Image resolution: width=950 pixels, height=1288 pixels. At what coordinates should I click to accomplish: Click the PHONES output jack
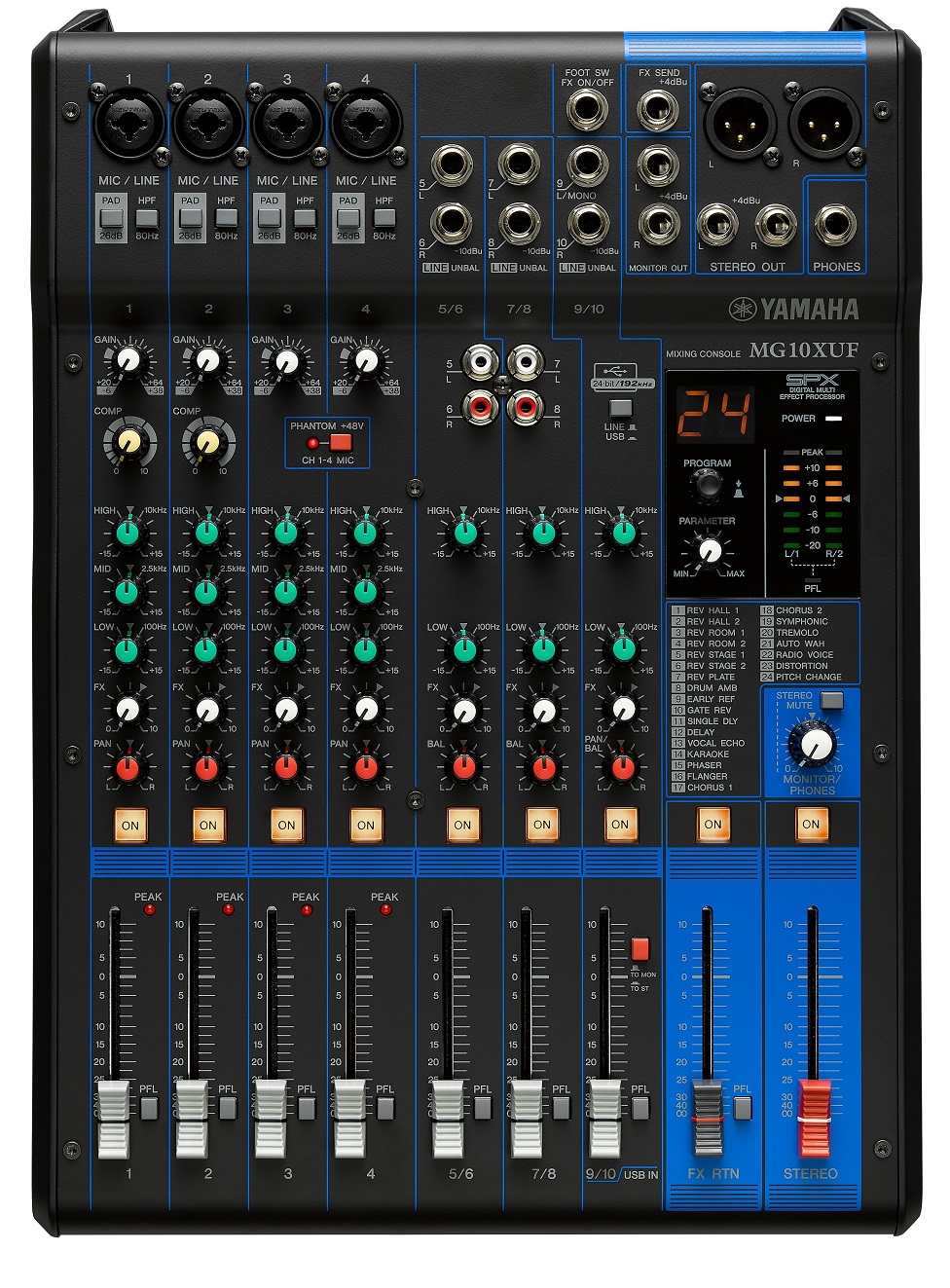coord(835,225)
